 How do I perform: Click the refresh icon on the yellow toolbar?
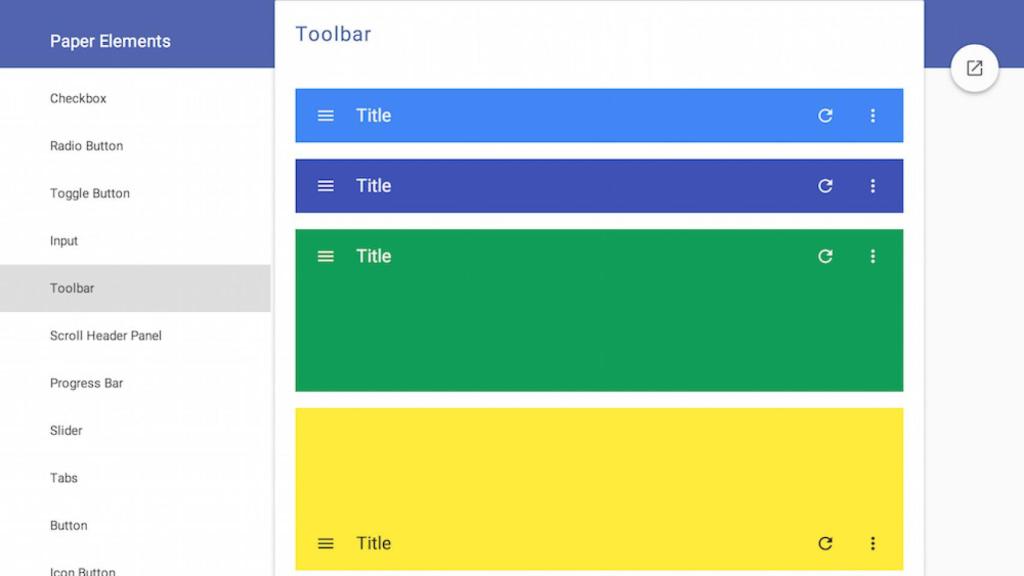pyautogui.click(x=825, y=543)
